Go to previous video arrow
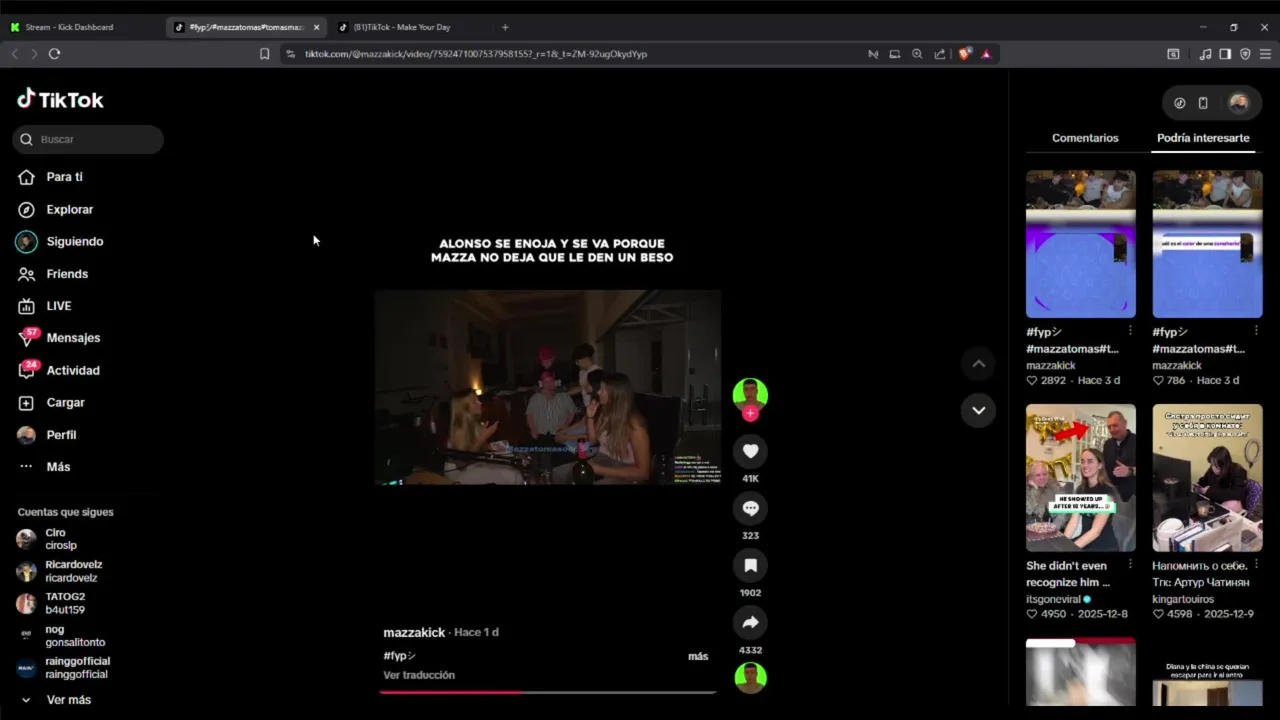1280x720 pixels. pos(978,364)
